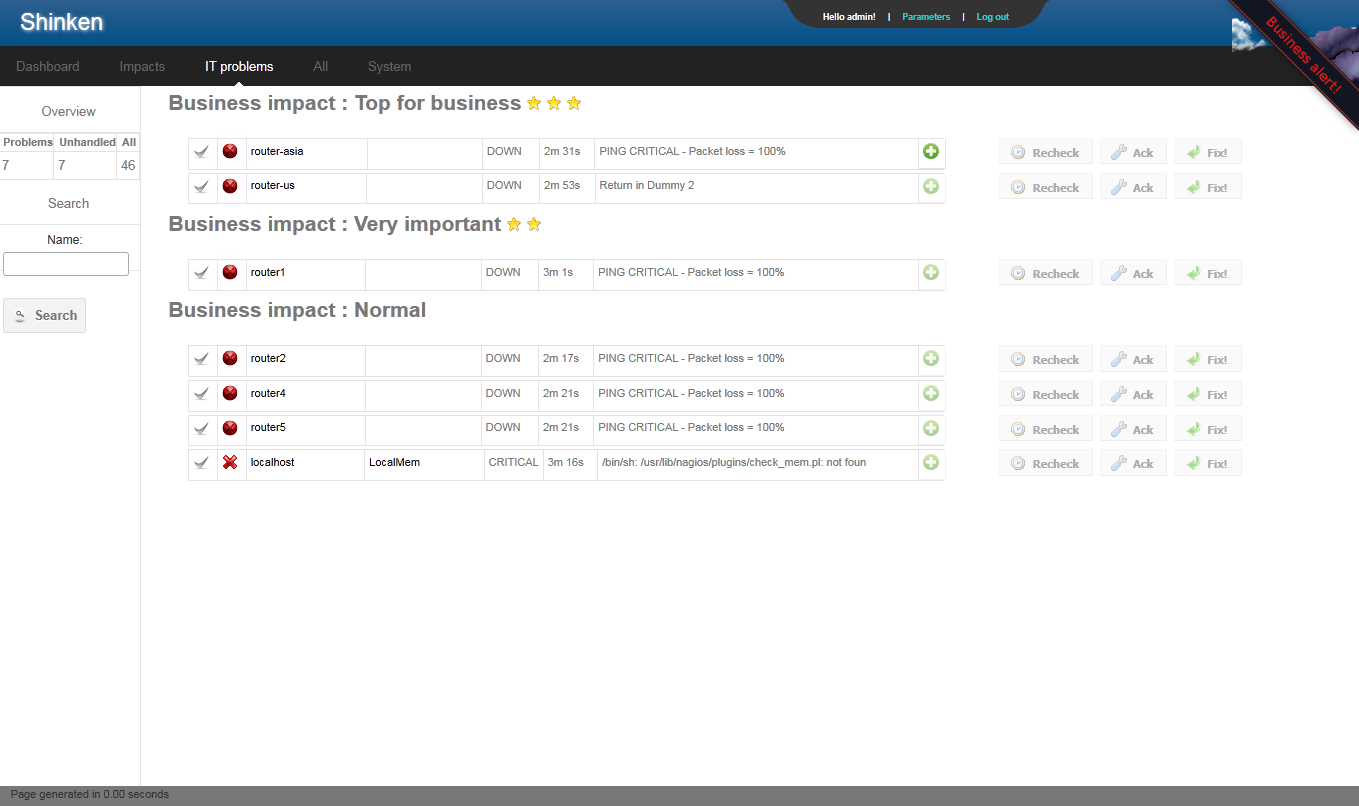Click the red DOWN status icon for router1

coord(230,272)
